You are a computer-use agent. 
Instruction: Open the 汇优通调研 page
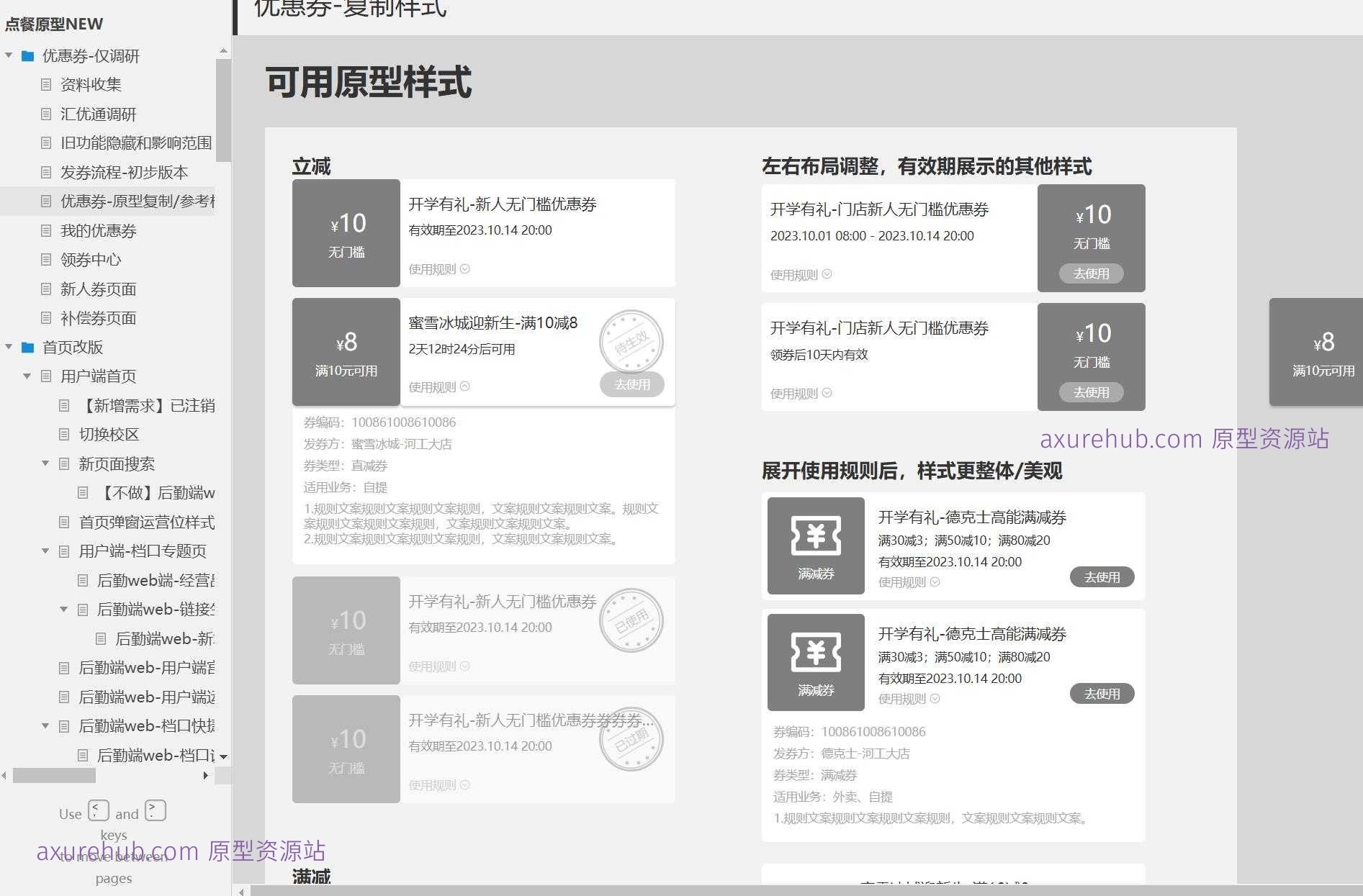tap(98, 114)
